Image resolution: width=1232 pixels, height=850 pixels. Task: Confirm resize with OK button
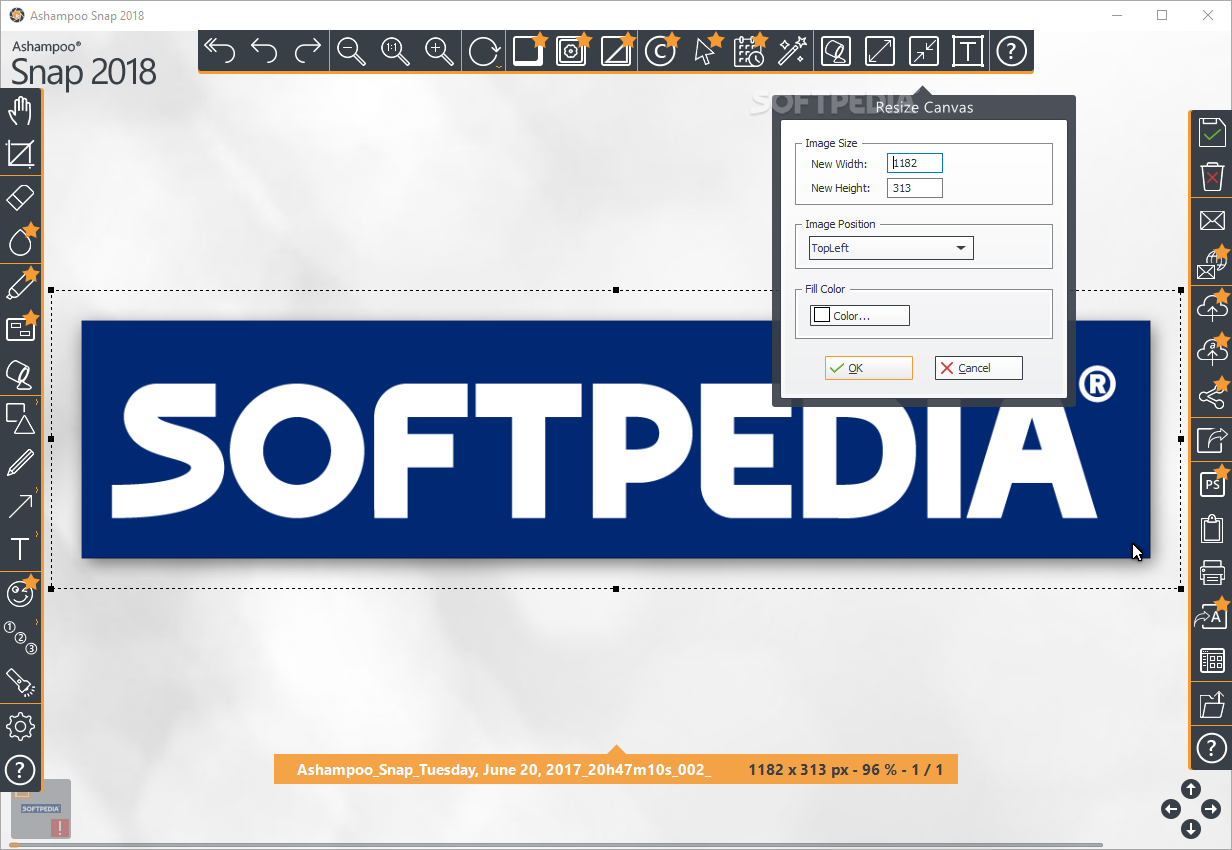(x=869, y=368)
